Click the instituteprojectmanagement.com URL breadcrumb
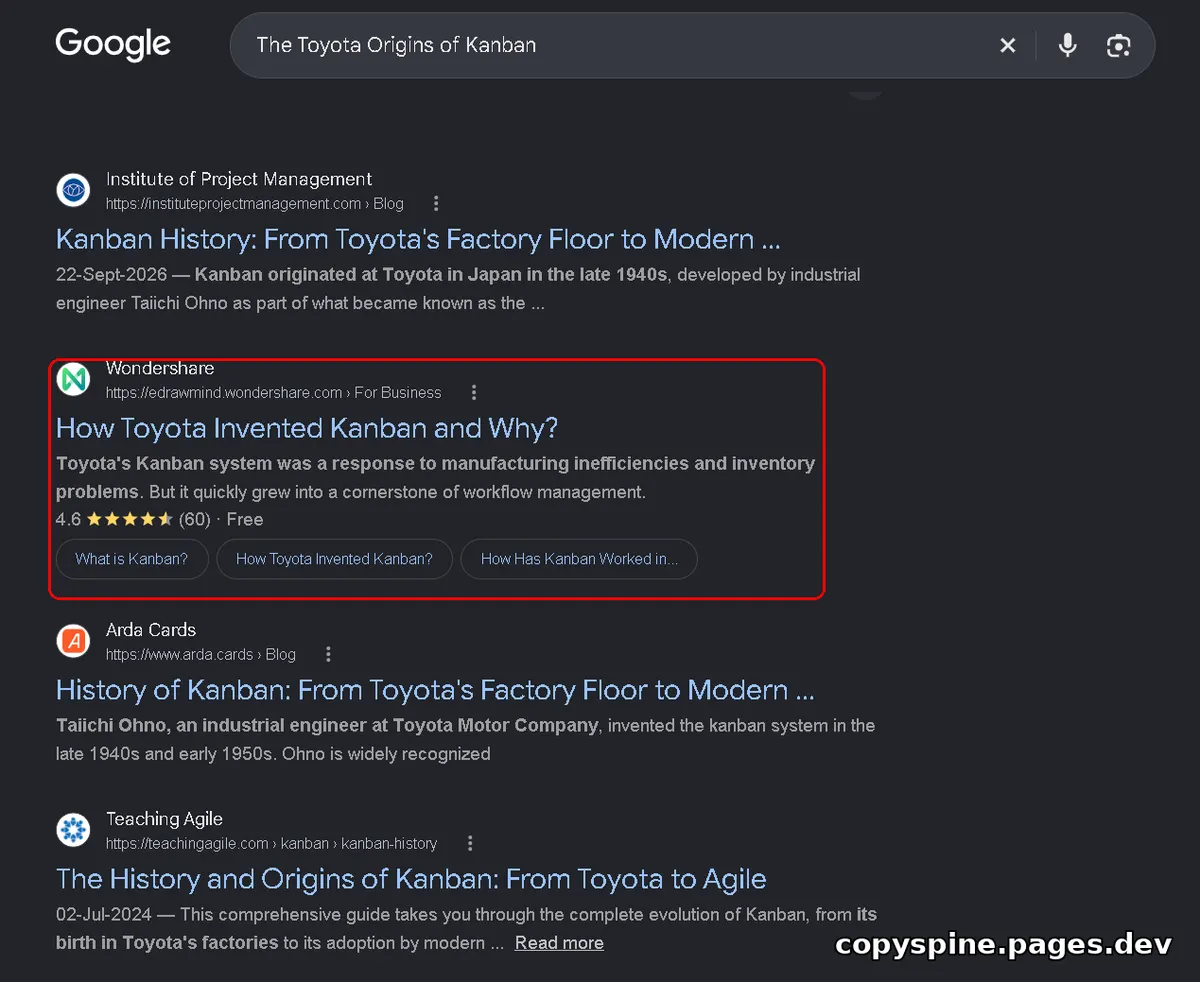 click(x=255, y=204)
